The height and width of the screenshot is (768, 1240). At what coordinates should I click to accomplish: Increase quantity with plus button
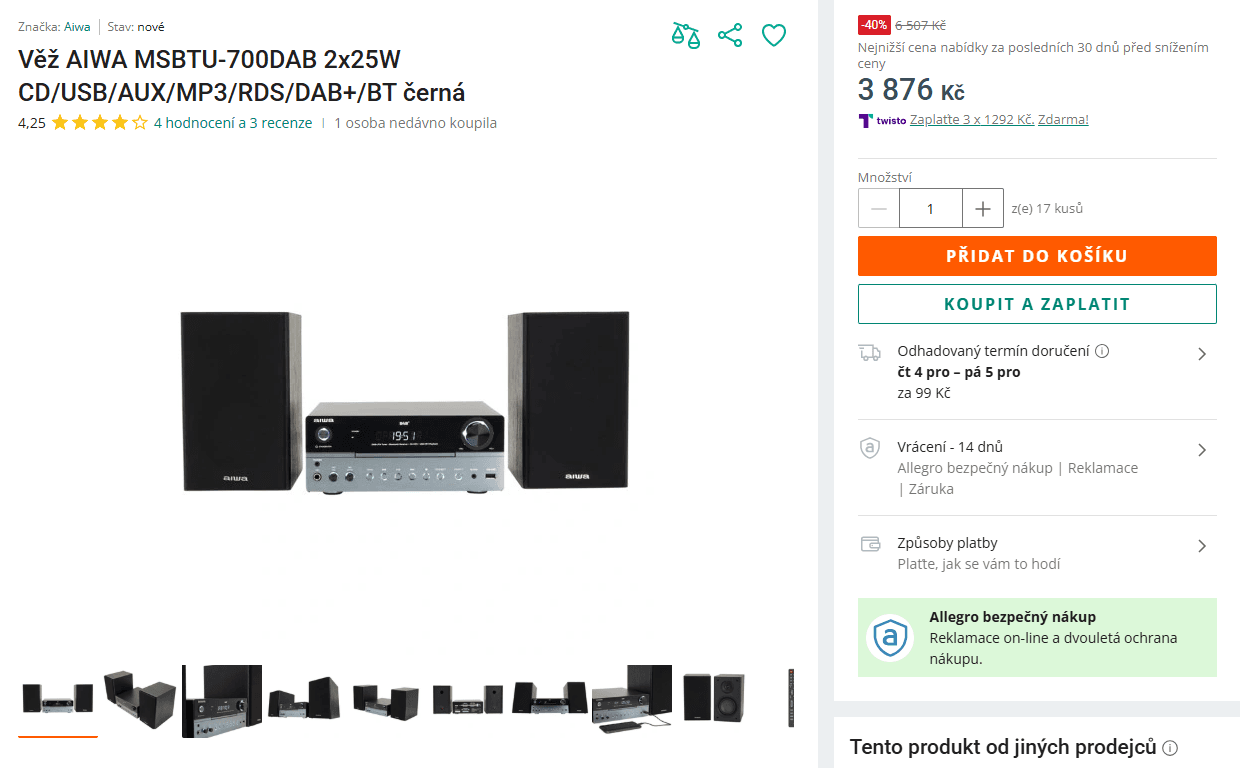(x=983, y=208)
